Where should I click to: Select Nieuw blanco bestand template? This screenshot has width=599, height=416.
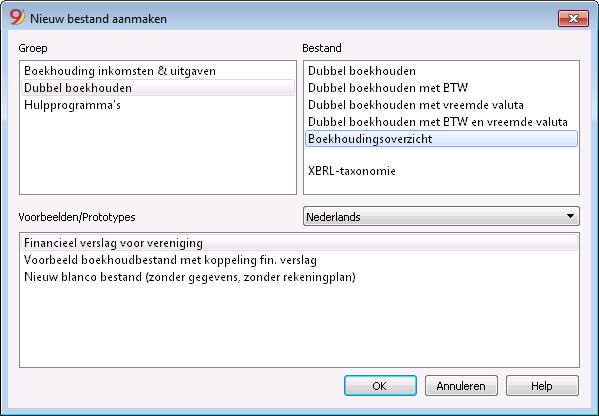click(300, 277)
